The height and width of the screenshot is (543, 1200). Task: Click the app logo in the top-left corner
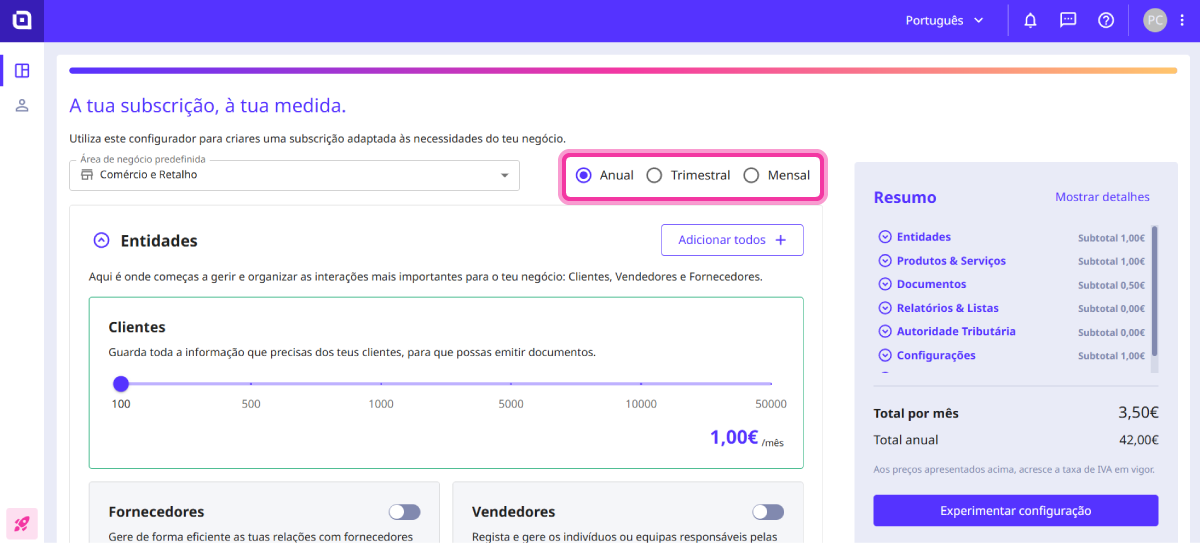coord(21,20)
